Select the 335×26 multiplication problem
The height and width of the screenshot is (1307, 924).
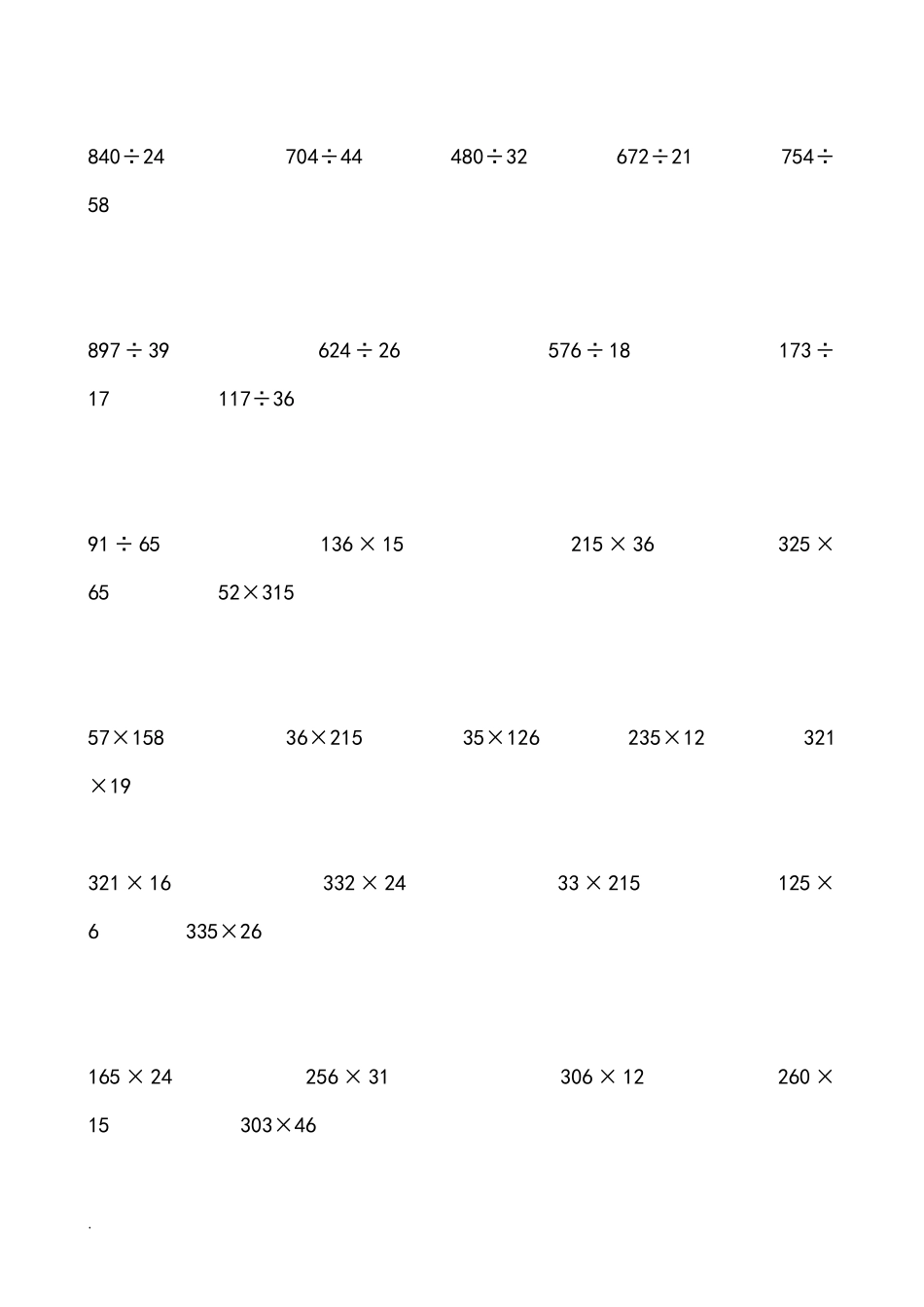pos(224,932)
